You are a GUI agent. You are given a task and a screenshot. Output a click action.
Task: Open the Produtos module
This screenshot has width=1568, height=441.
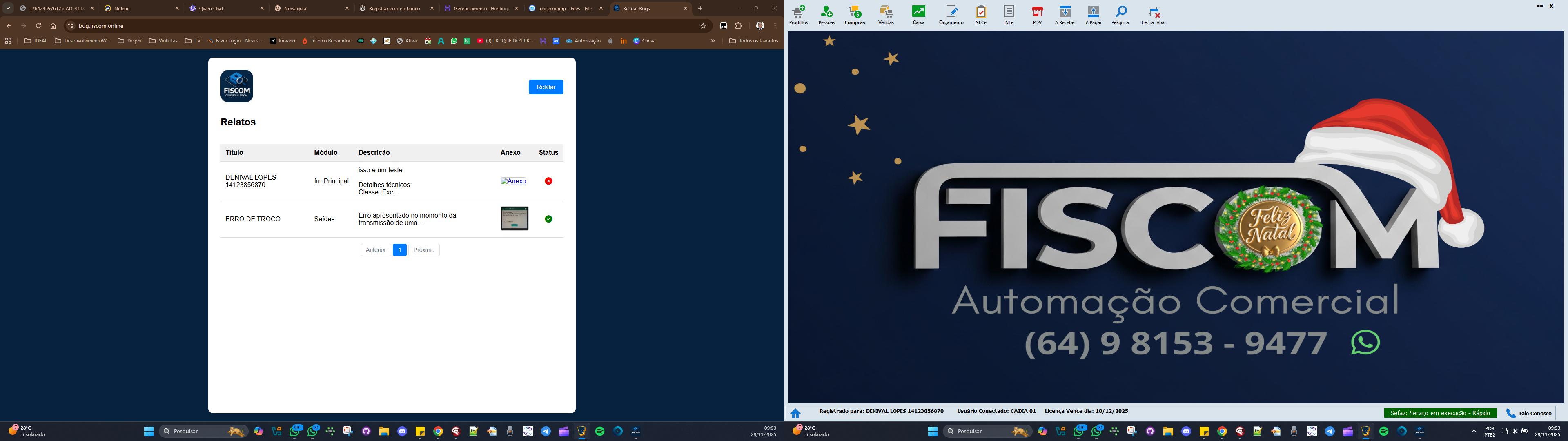click(798, 15)
